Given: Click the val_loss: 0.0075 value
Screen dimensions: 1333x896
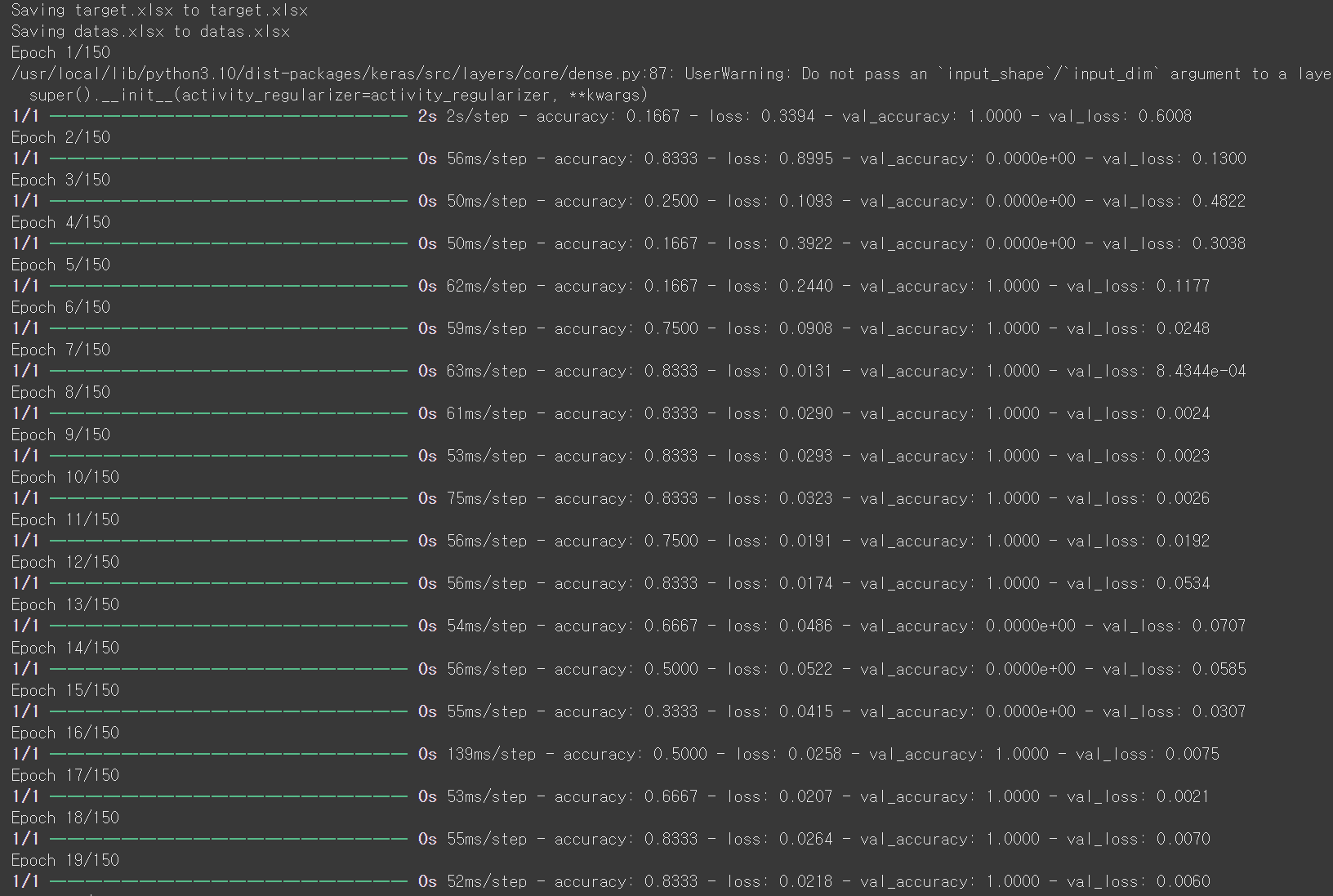Looking at the screenshot, I should (x=1148, y=754).
